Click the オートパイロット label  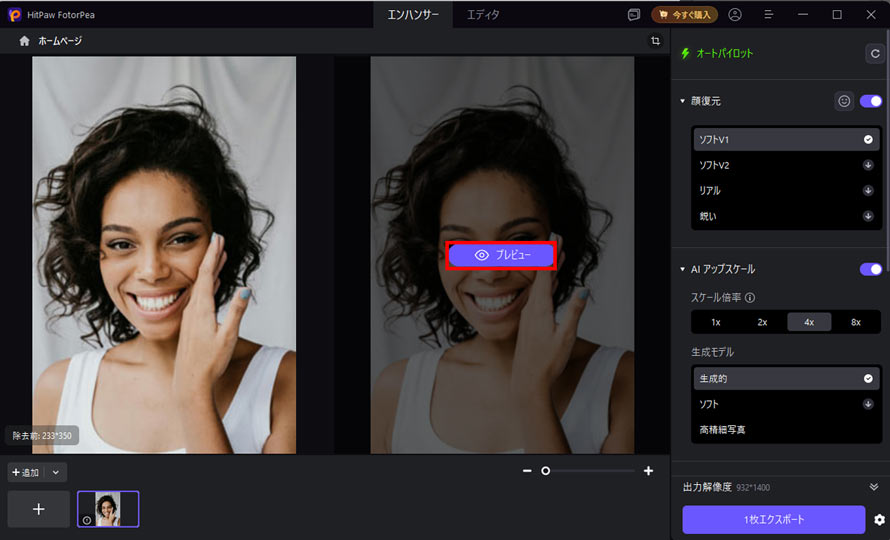coord(724,53)
